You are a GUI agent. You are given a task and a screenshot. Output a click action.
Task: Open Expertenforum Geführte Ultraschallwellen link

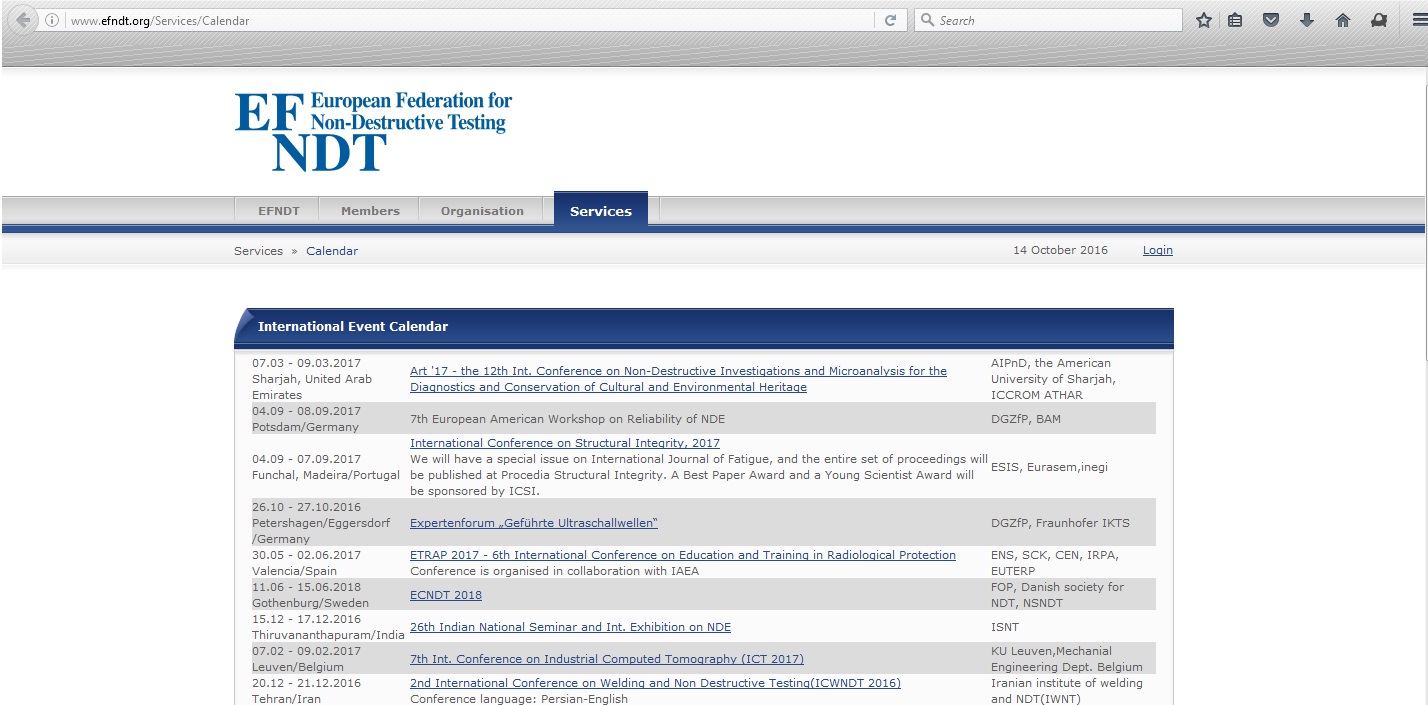point(534,523)
